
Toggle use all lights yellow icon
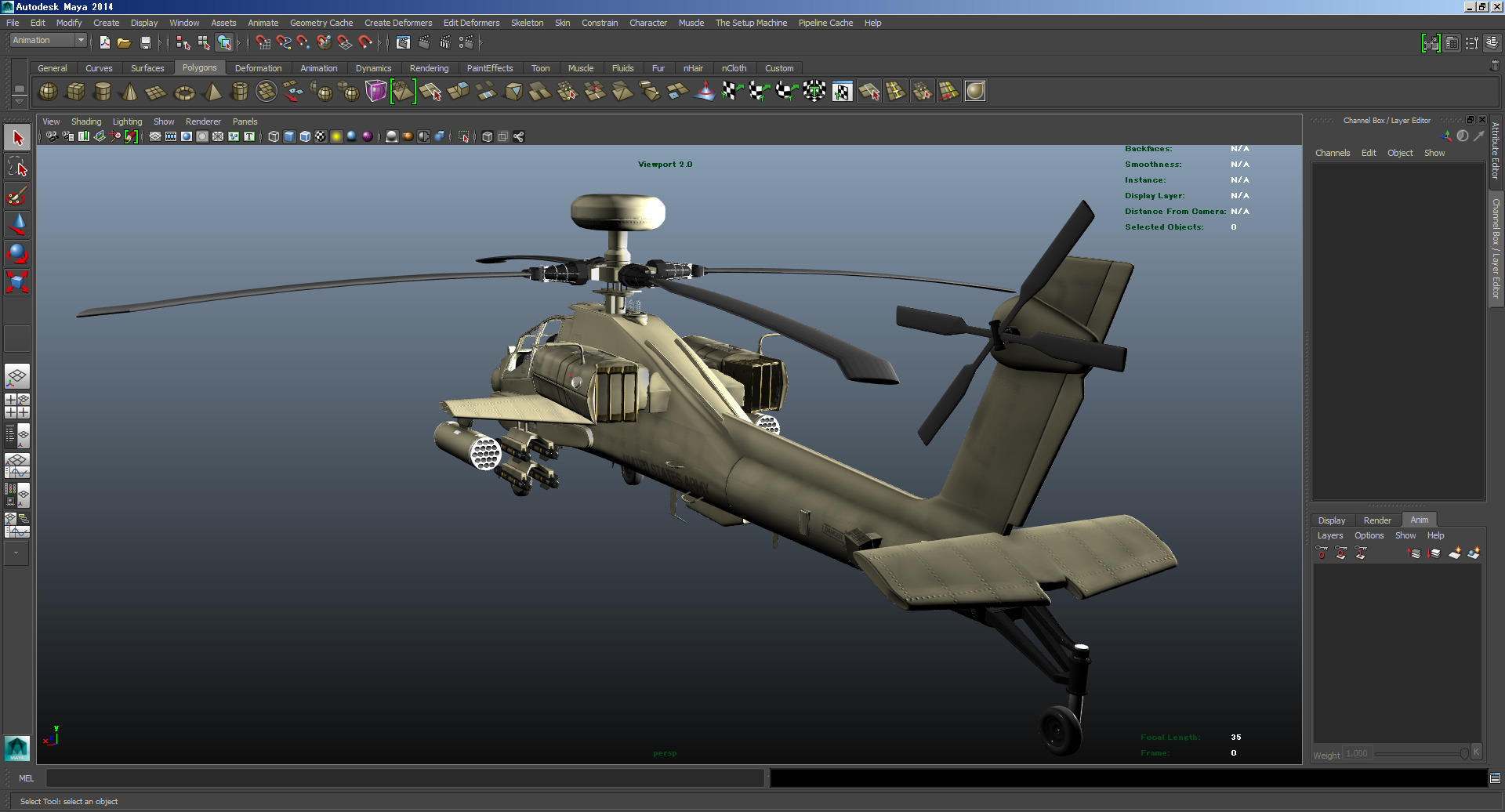click(336, 136)
